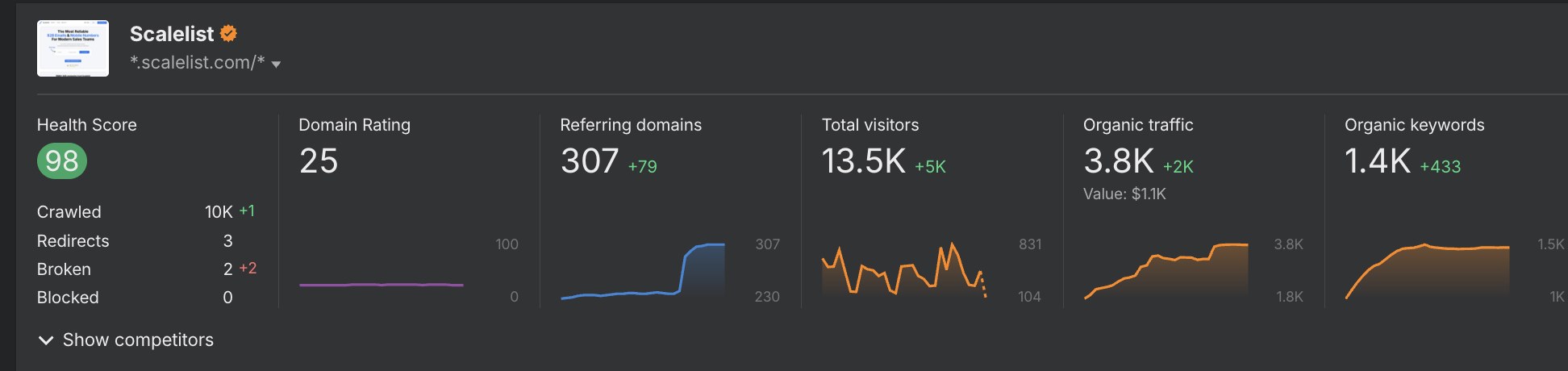Click the Redirects count 3
Screen dimensions: 1568x371
click(228, 241)
